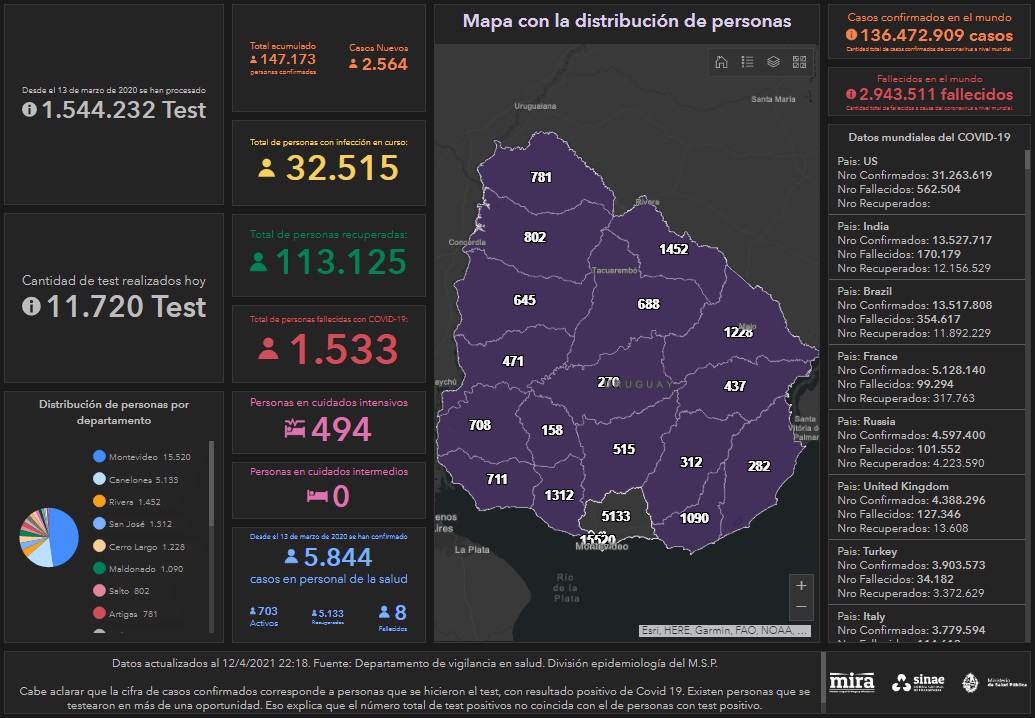Click info icon beside 11.720 Test
This screenshot has width=1035, height=718.
pyautogui.click(x=31, y=307)
